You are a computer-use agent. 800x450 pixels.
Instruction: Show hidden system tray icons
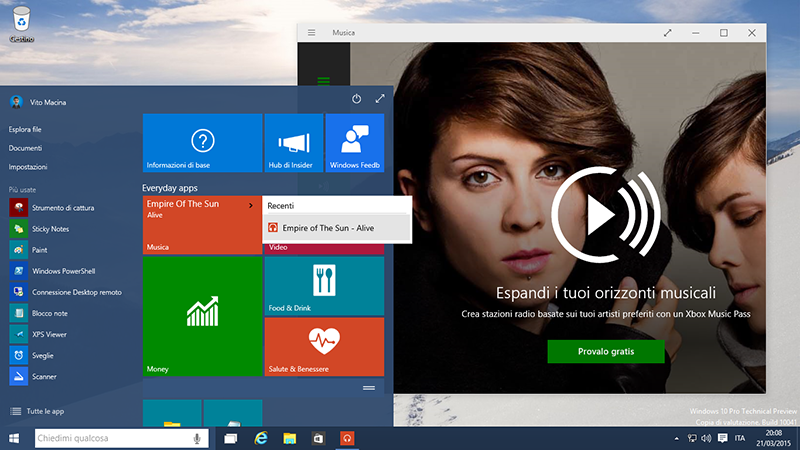677,438
